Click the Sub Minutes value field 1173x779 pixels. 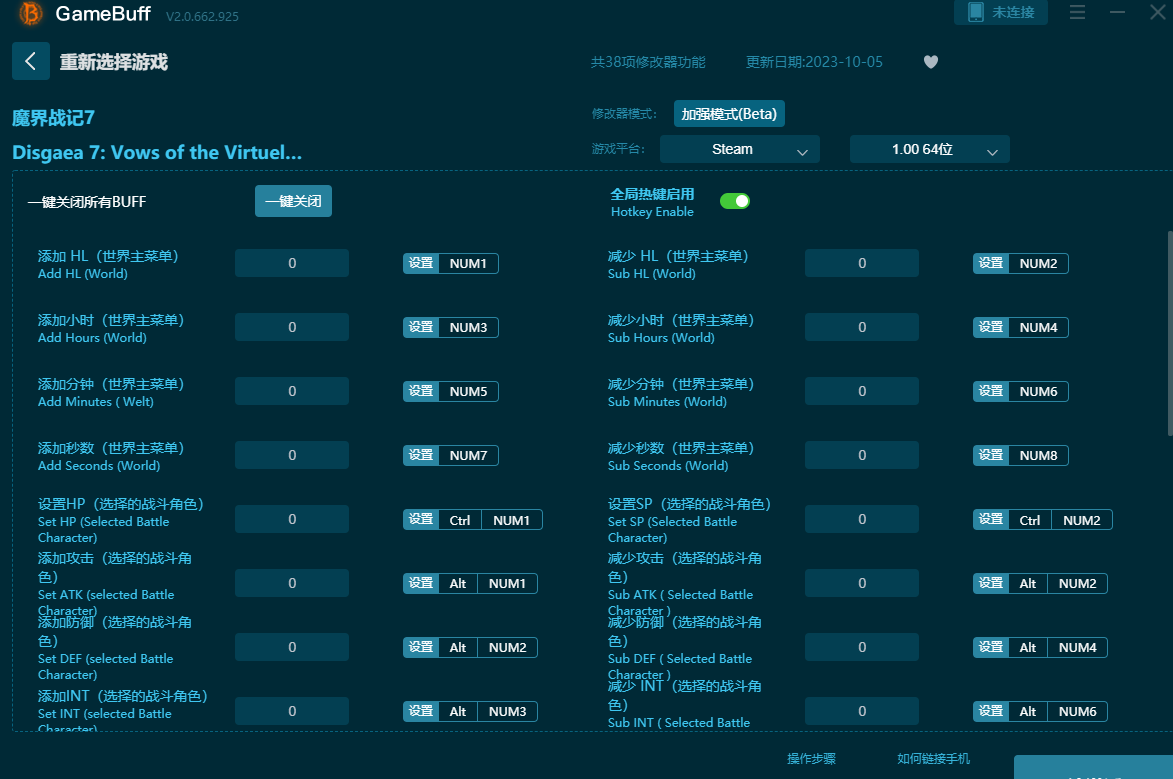[x=862, y=391]
